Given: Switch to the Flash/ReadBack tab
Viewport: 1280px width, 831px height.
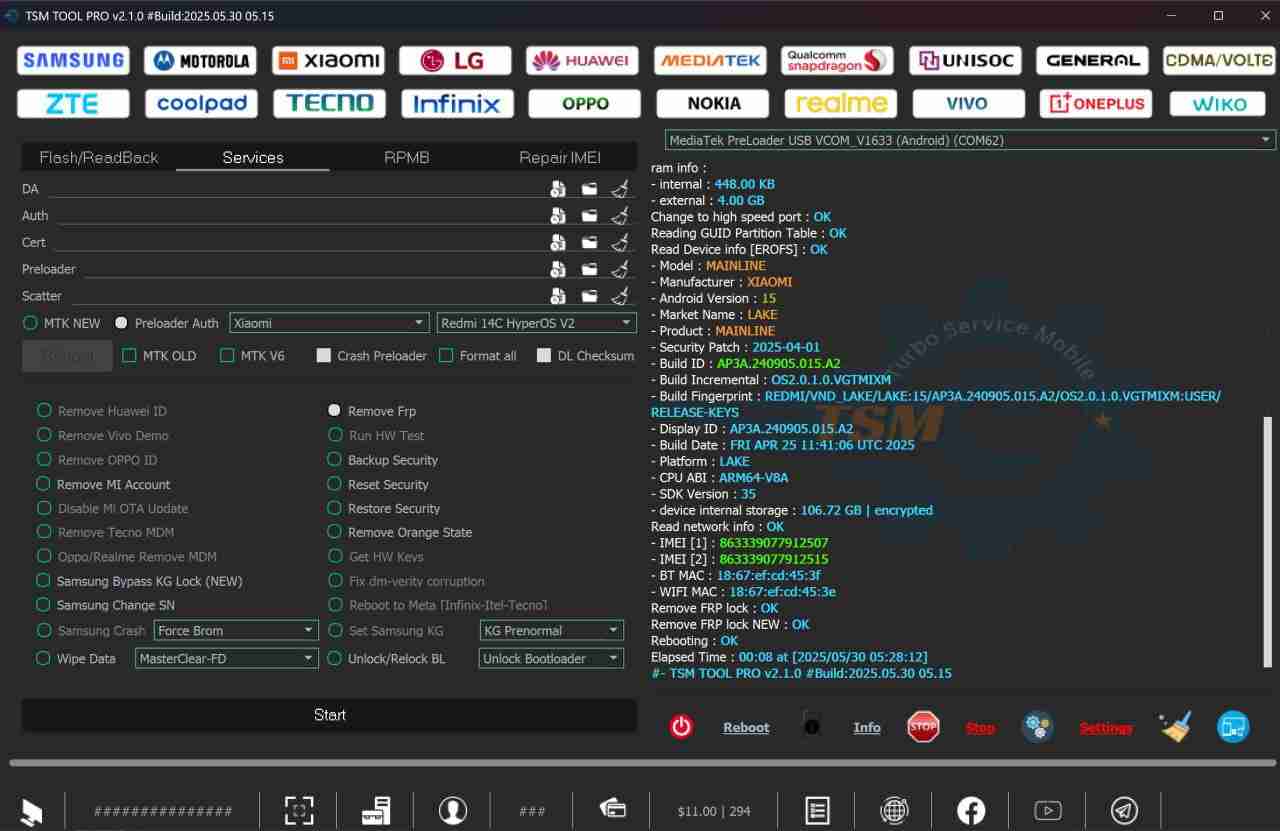Looking at the screenshot, I should coord(99,157).
